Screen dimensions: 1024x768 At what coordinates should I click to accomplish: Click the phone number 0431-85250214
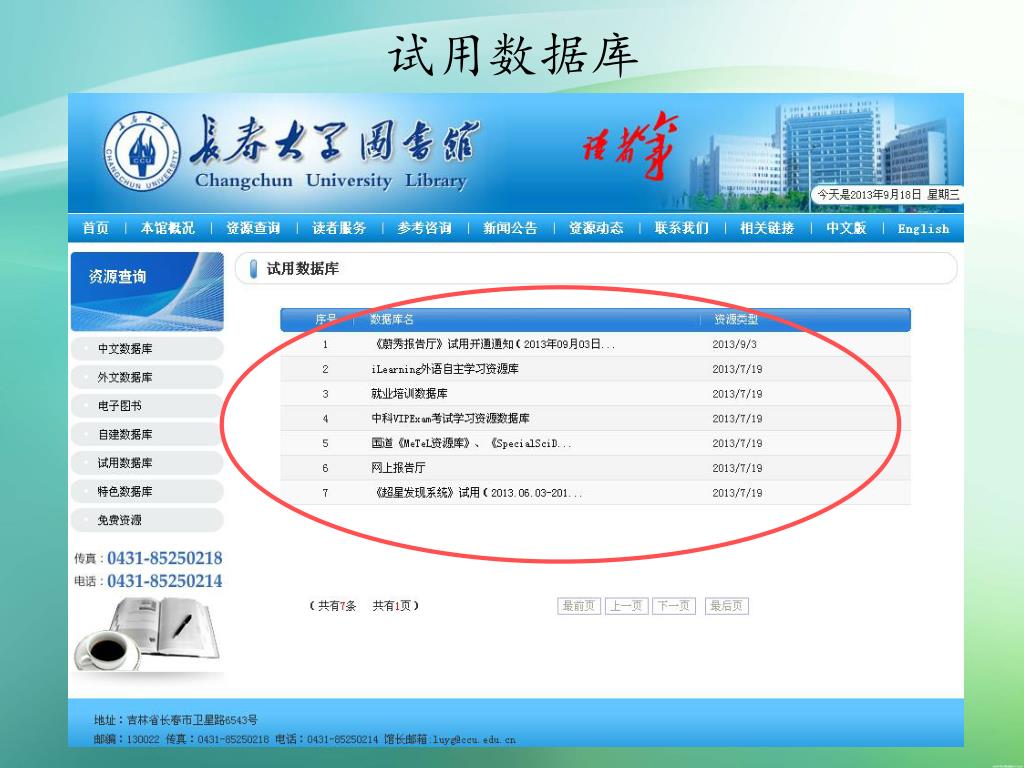pyautogui.click(x=165, y=581)
